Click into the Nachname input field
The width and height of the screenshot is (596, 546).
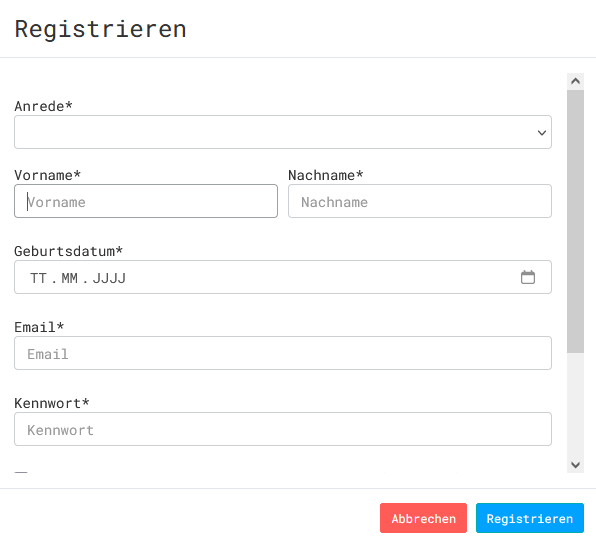pyautogui.click(x=420, y=201)
